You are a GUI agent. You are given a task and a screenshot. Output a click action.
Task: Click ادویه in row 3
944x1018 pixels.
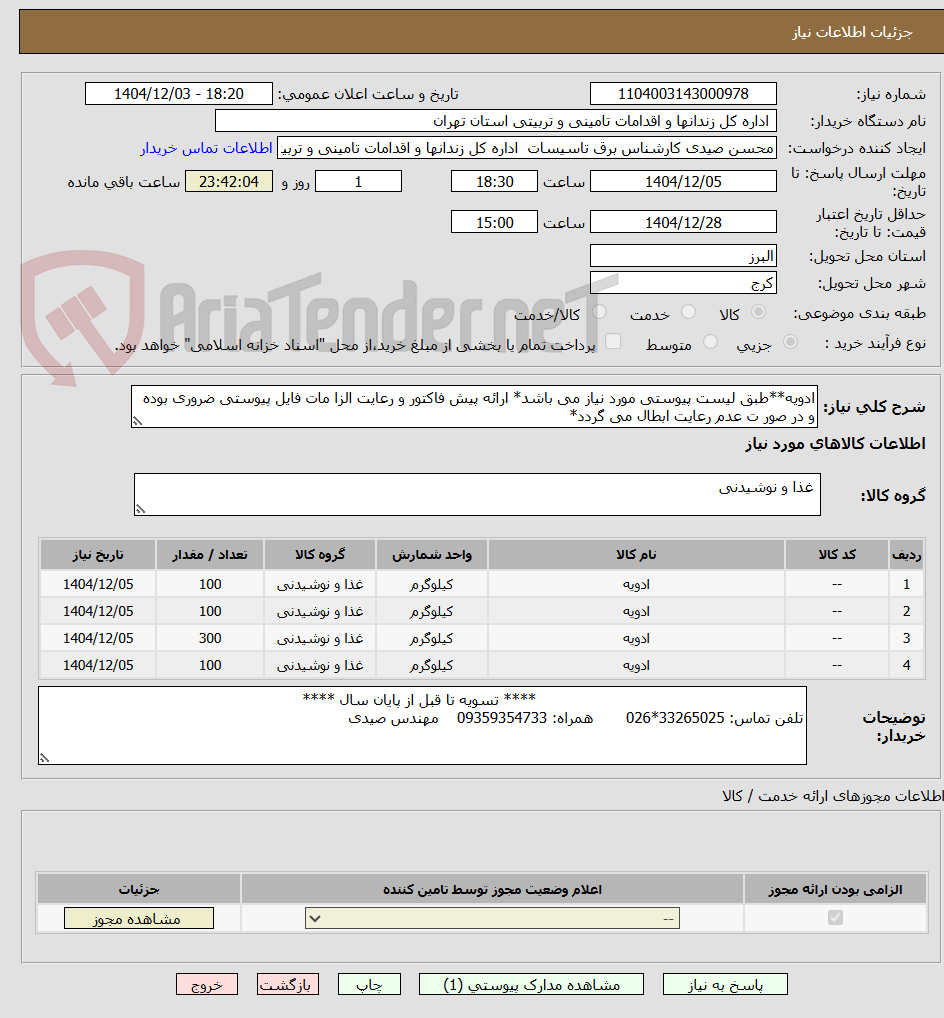tap(636, 638)
